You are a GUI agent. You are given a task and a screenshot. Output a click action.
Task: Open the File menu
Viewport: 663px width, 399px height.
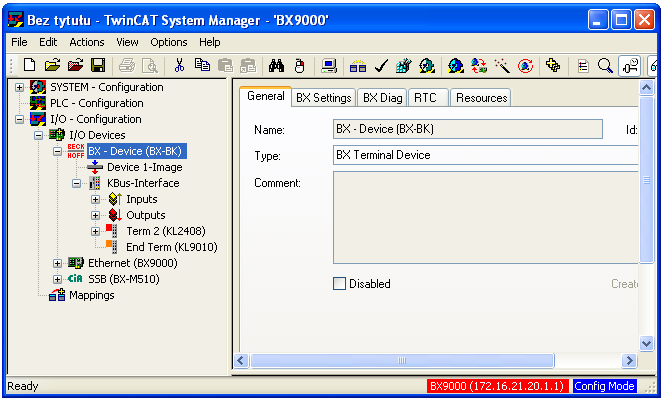point(19,42)
